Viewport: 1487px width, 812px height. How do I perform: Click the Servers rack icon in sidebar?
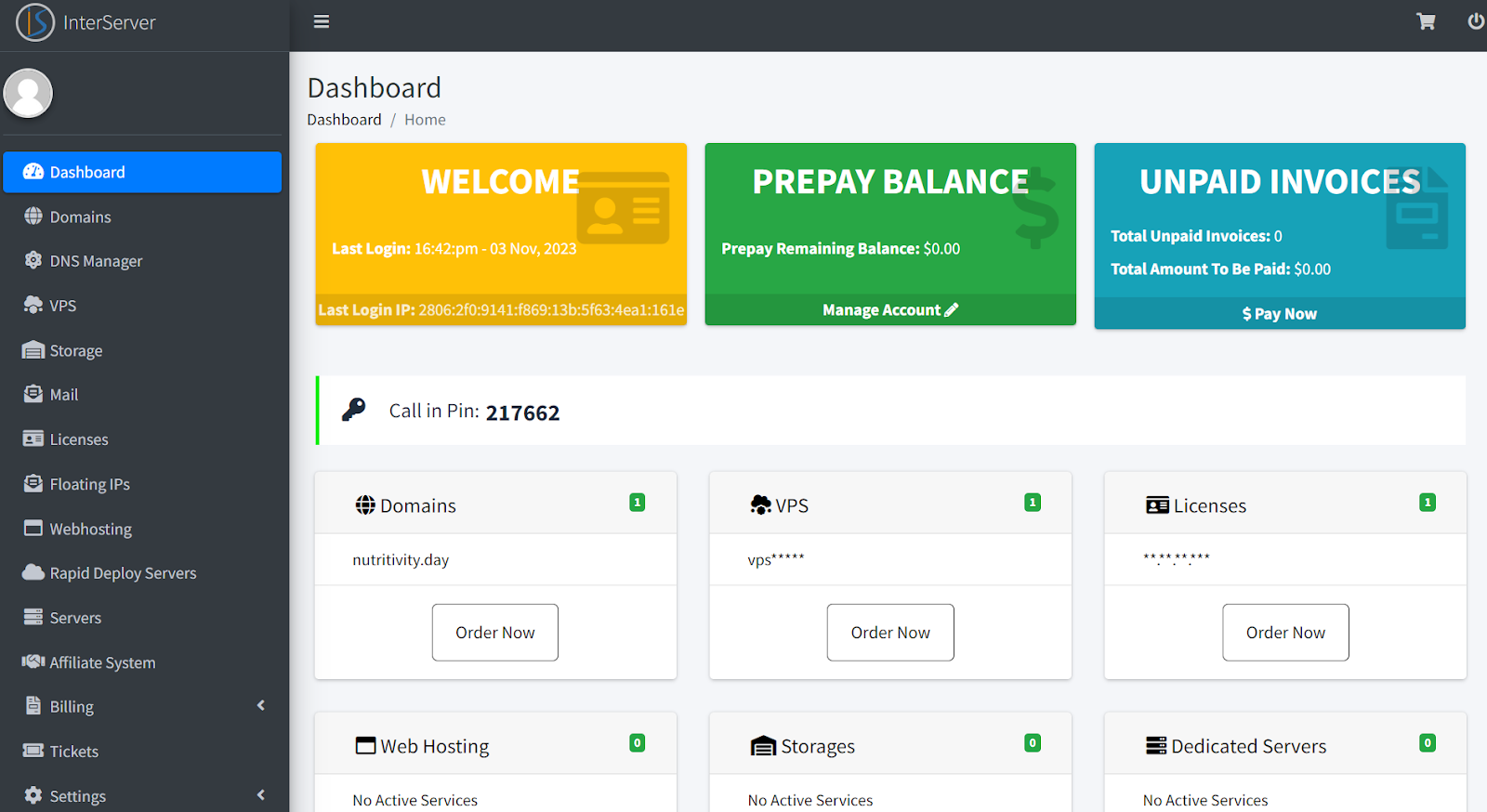click(33, 617)
